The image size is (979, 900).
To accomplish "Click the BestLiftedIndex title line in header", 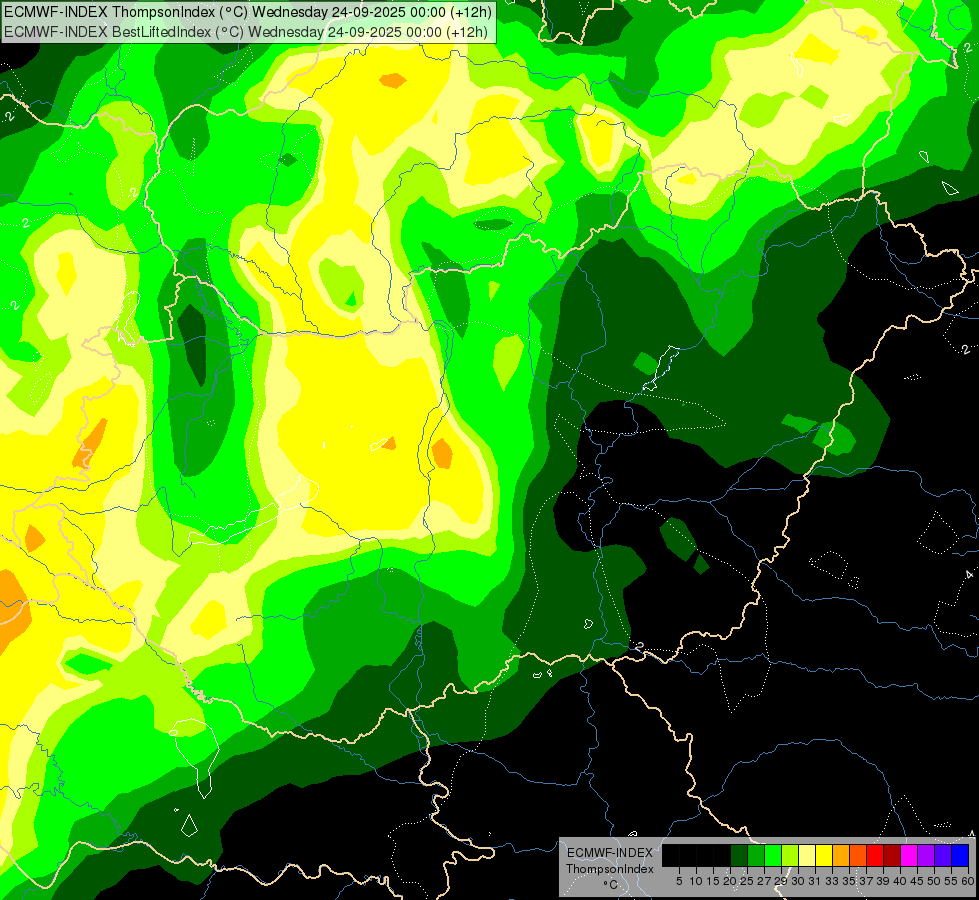I will pyautogui.click(x=246, y=31).
